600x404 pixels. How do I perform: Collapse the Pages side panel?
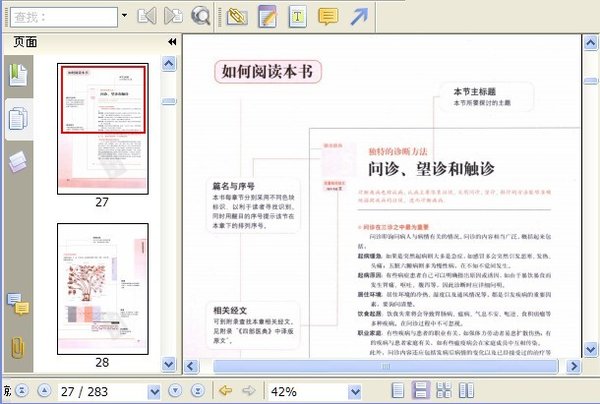click(172, 42)
